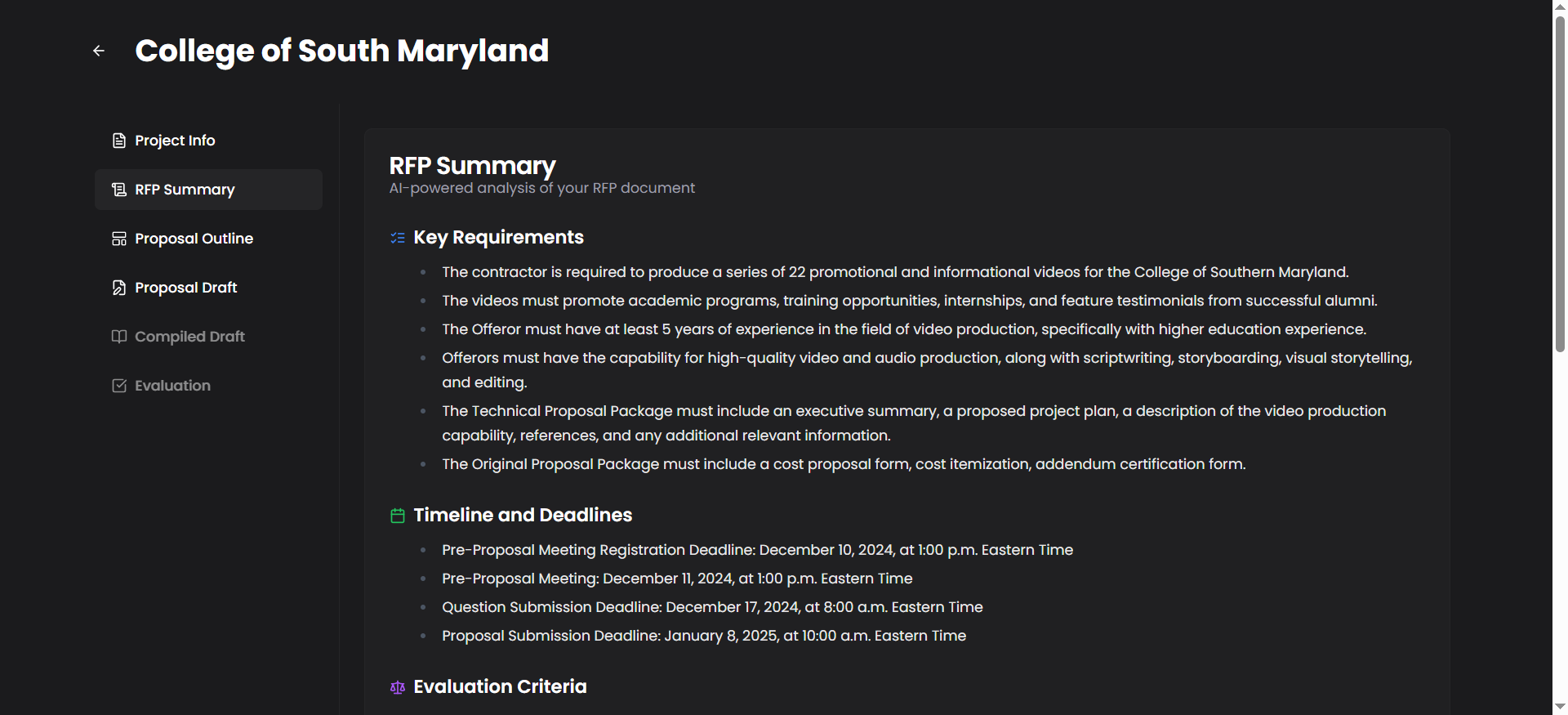Go to the Proposal Draft tab
Image resolution: width=1568 pixels, height=715 pixels.
185,288
